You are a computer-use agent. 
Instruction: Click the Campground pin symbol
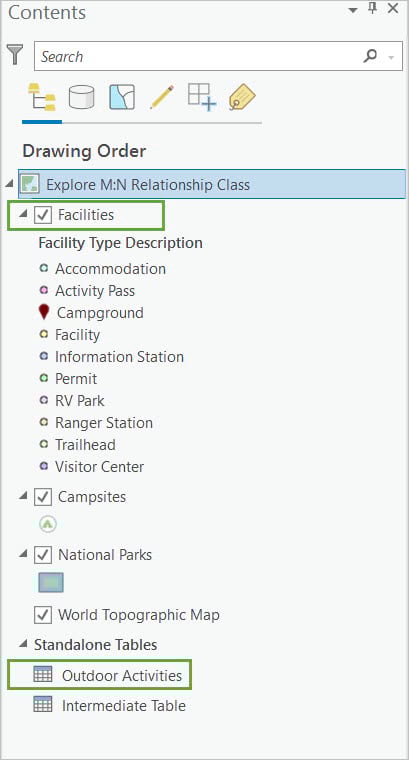44,312
